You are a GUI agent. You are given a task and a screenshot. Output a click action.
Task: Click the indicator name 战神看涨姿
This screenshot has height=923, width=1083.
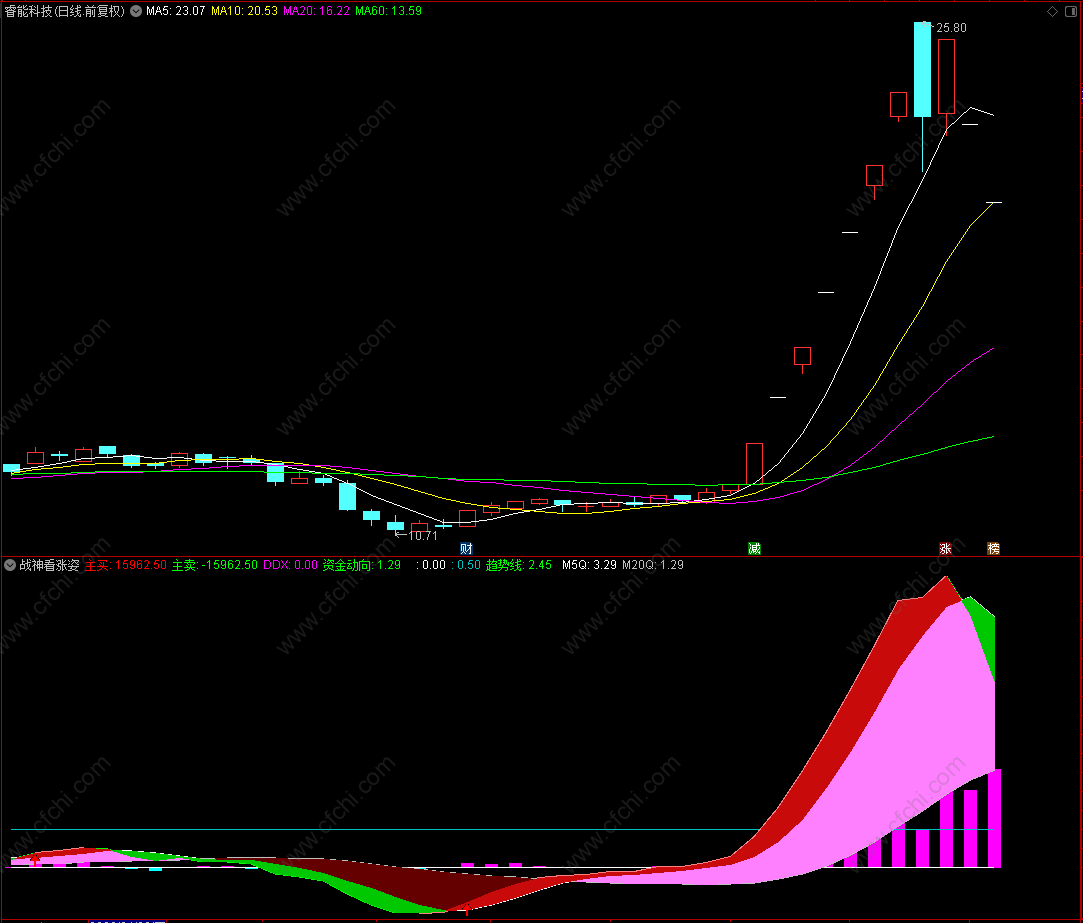point(49,565)
